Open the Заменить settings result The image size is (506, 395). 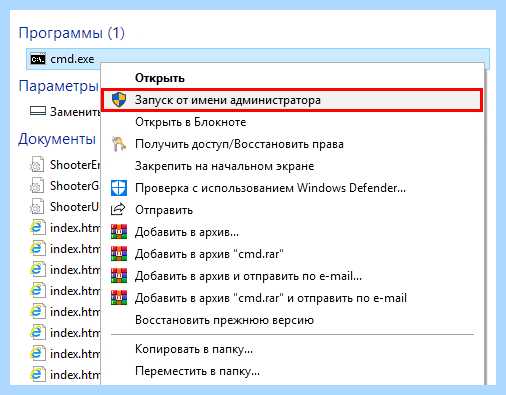[x=65, y=111]
